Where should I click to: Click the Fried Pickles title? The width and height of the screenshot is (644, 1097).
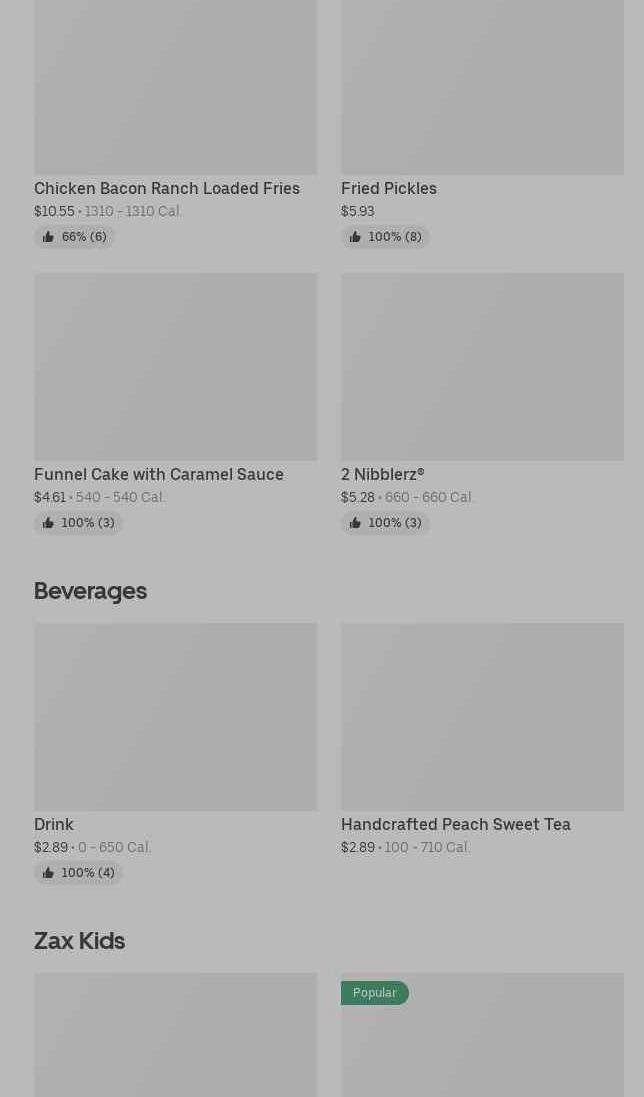[x=389, y=188]
